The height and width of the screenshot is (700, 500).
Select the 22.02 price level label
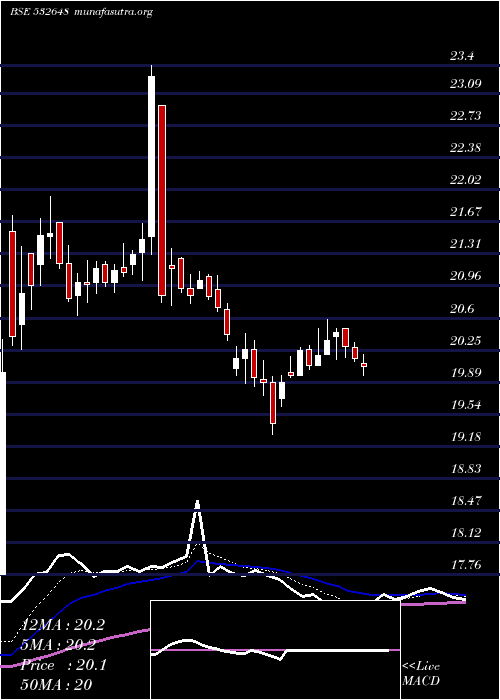pos(466,179)
